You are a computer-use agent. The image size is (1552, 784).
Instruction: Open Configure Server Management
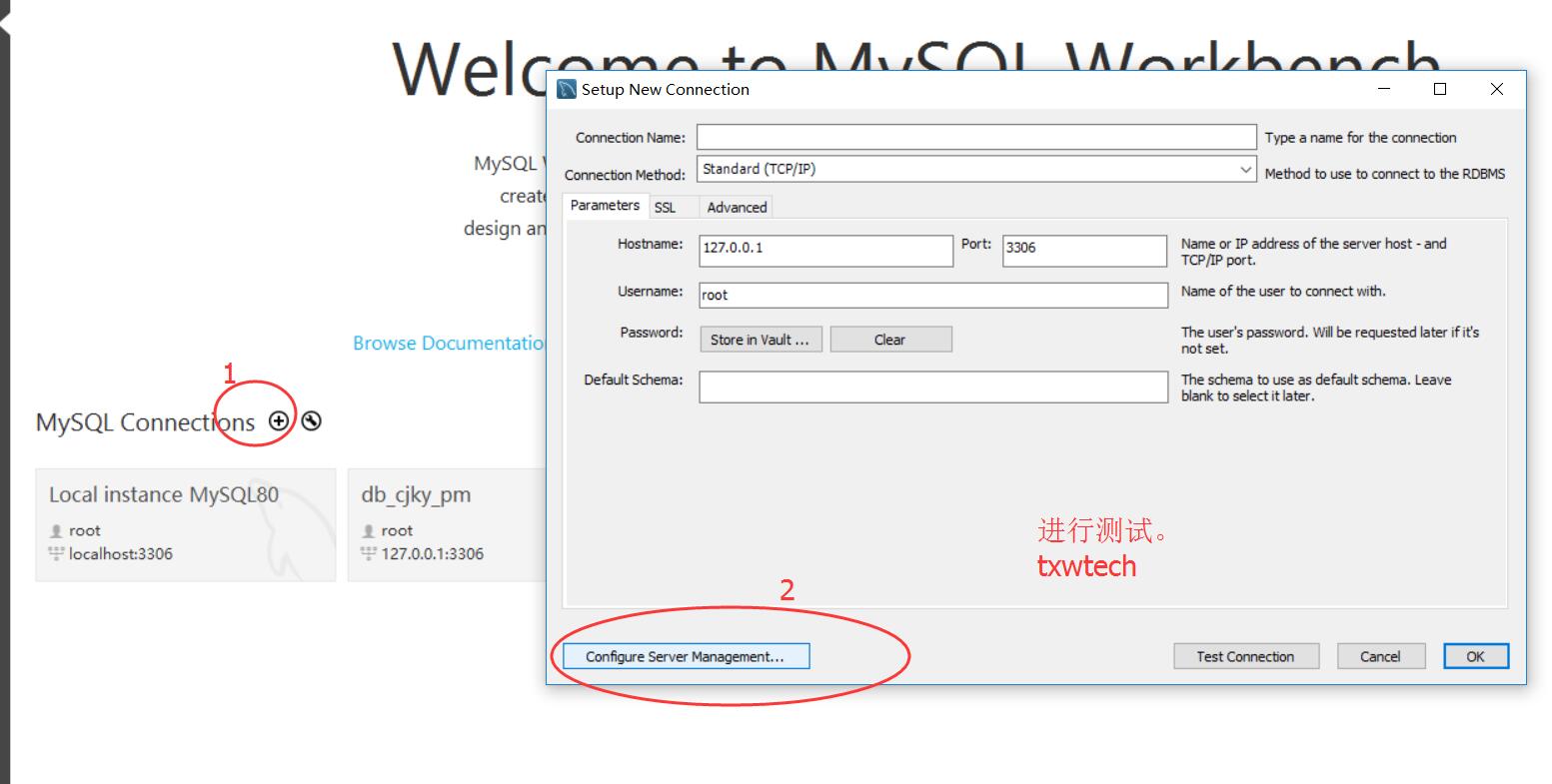pos(686,656)
